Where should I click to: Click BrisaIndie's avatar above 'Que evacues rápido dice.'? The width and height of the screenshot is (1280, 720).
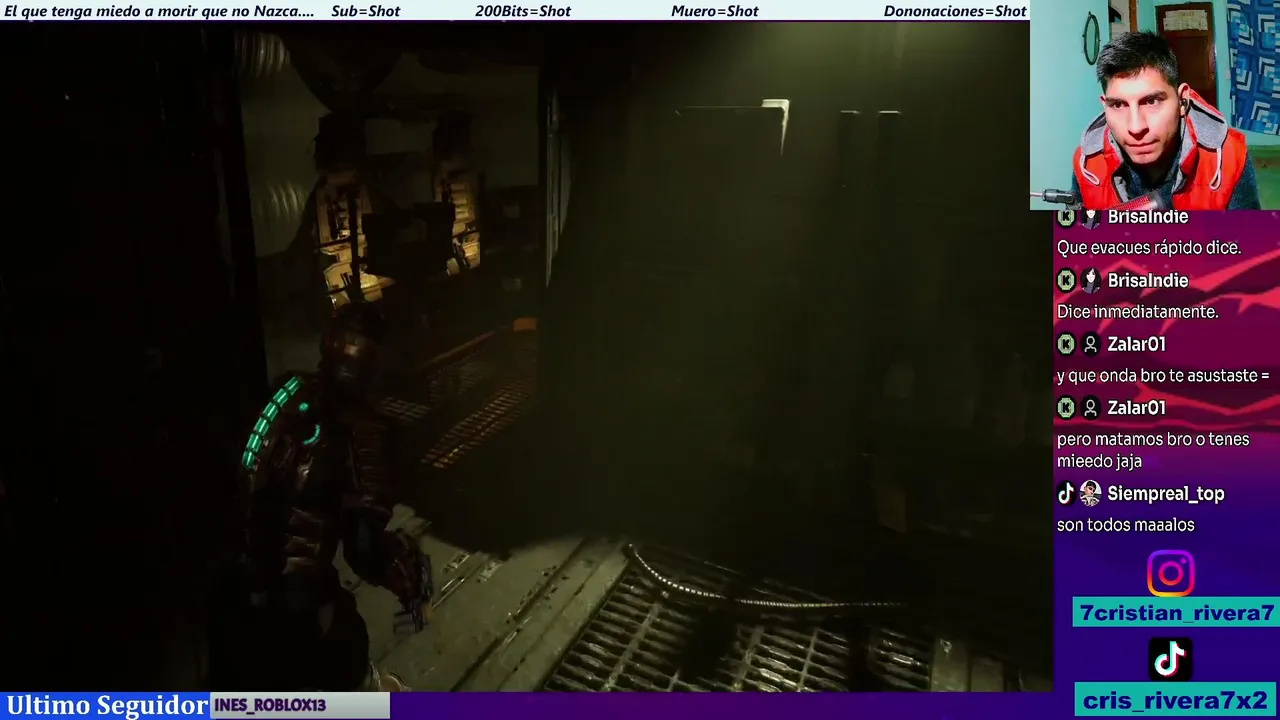pyautogui.click(x=1091, y=217)
